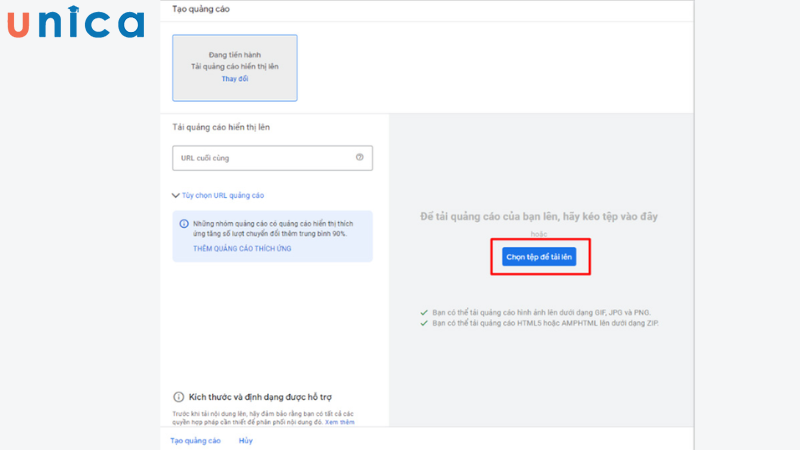Click the Unica logo
Image resolution: width=800 pixels, height=450 pixels.
(x=76, y=22)
